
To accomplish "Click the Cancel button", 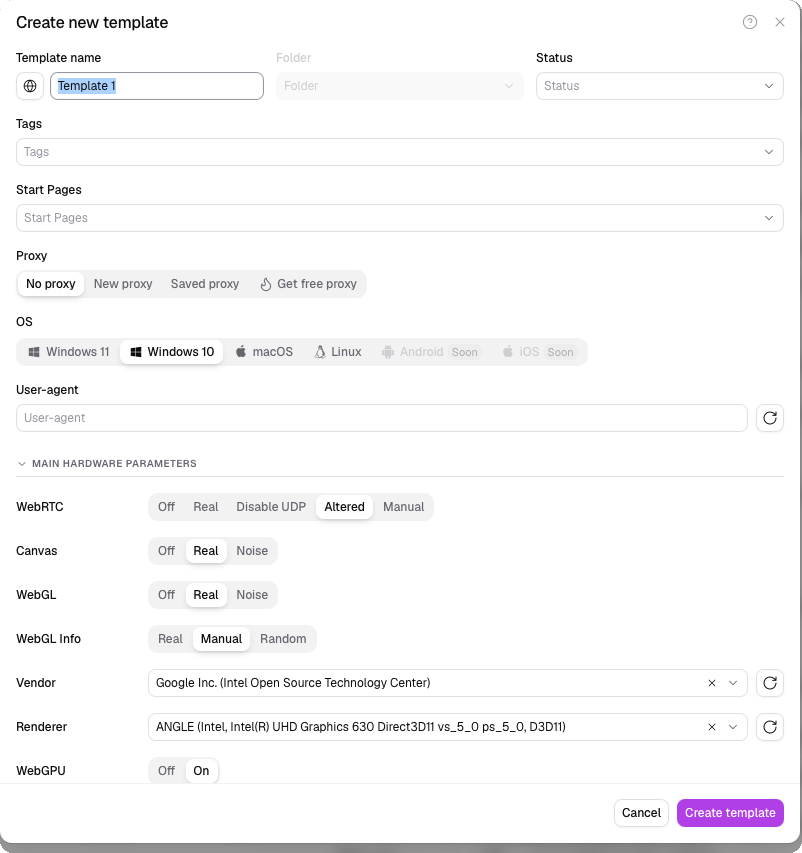I will (641, 813).
